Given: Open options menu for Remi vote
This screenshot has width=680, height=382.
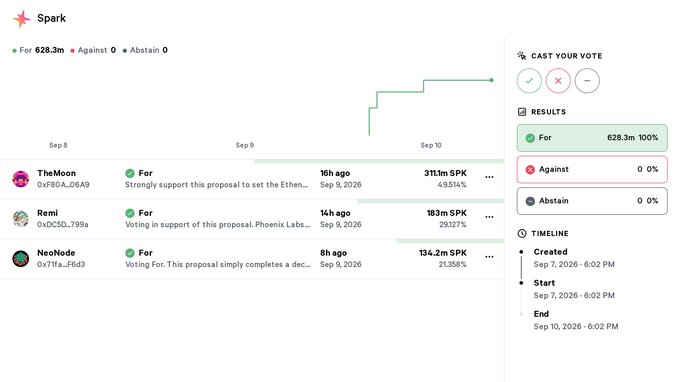Looking at the screenshot, I should (489, 217).
